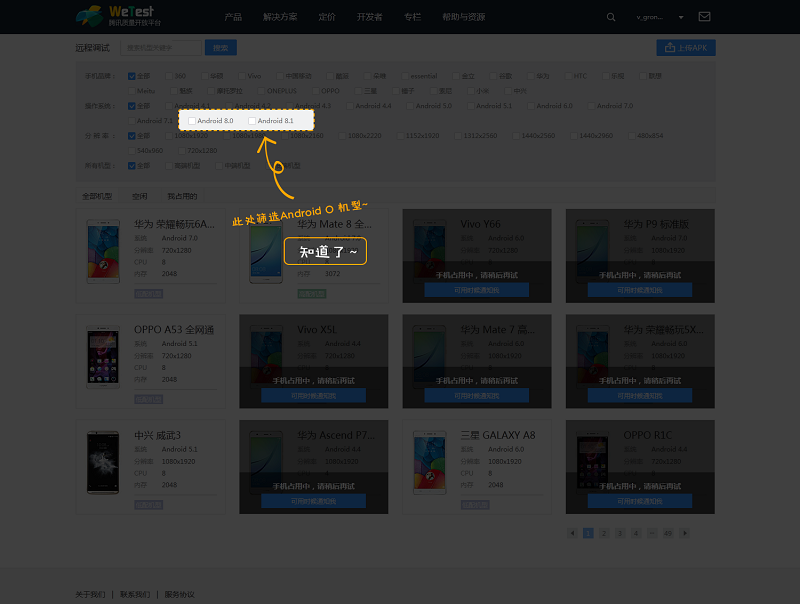This screenshot has height=604, width=800.
Task: Click the 三星 GALAXY A8 device title
Action: [x=498, y=435]
